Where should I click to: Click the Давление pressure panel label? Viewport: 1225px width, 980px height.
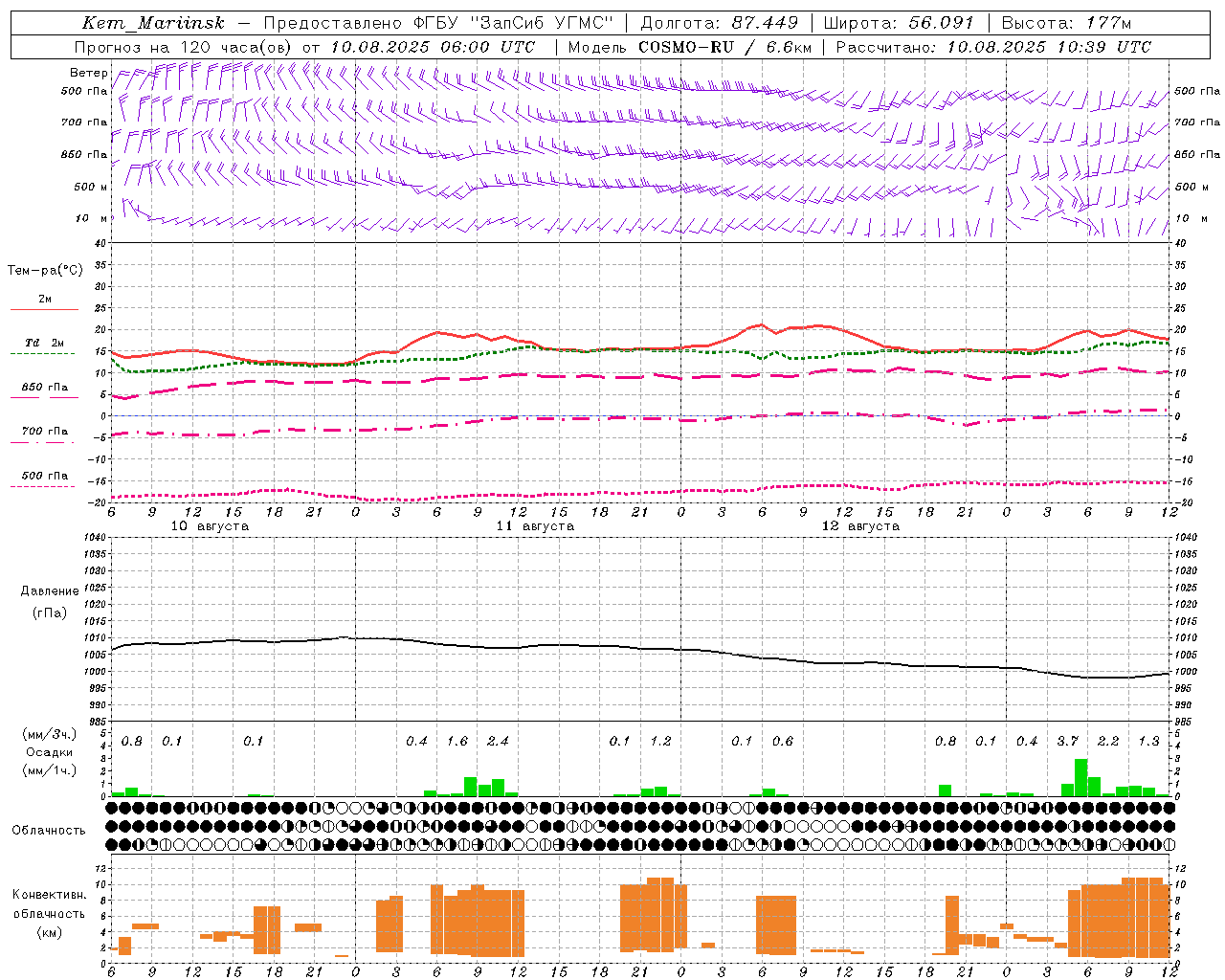pos(50,591)
